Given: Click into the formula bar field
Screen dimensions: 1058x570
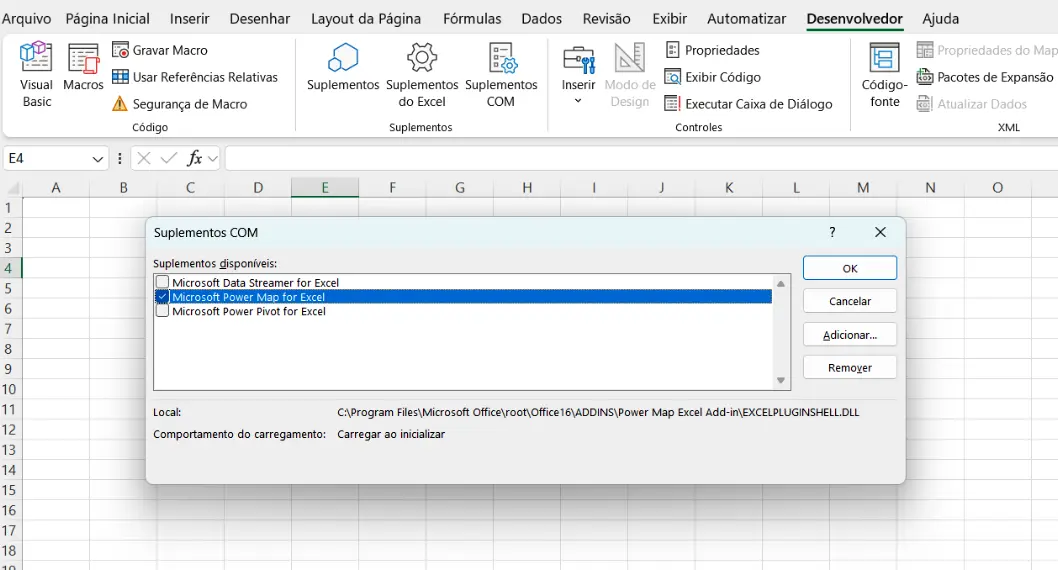Looking at the screenshot, I should click(641, 159).
